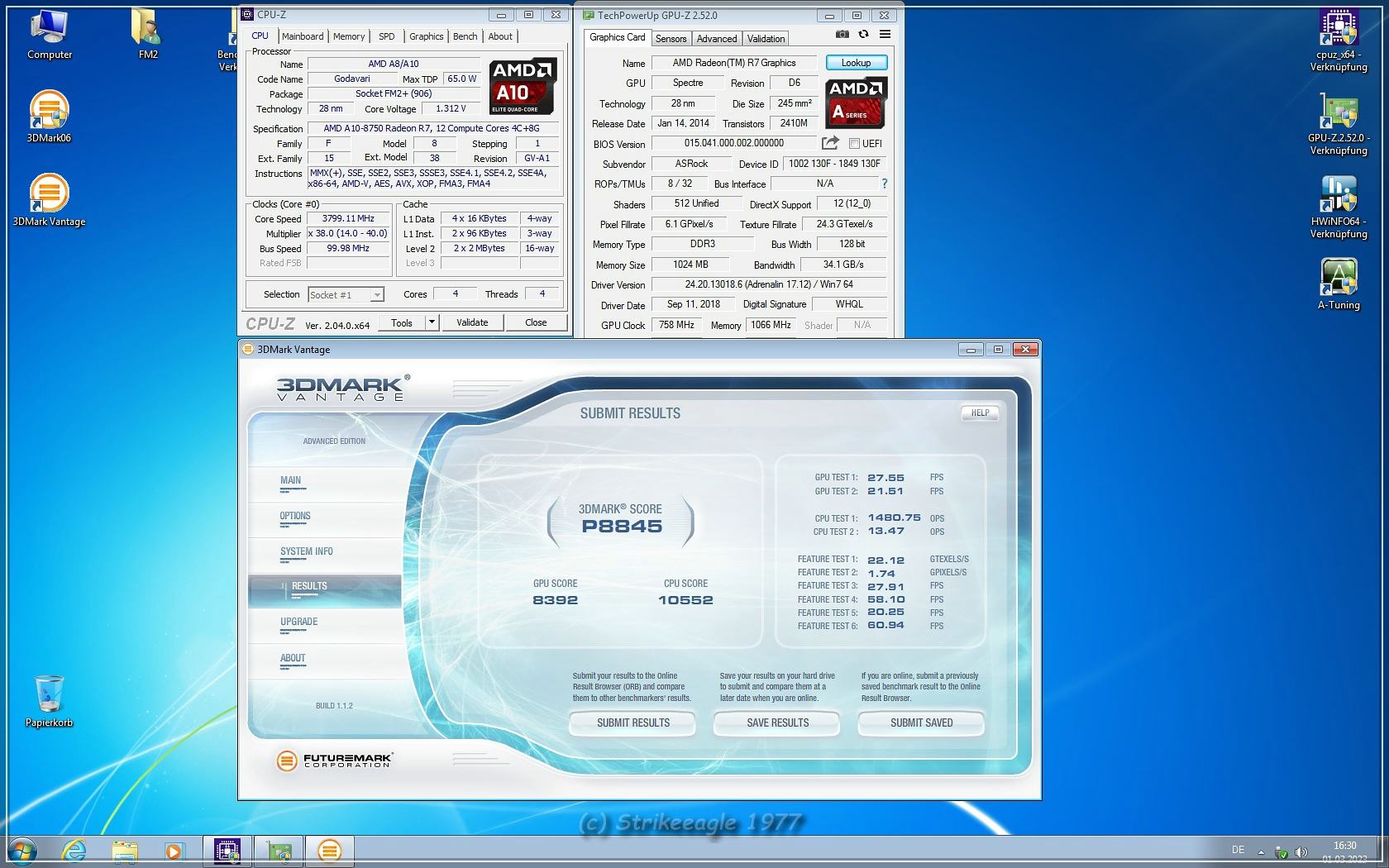Open the MAIN section in 3DMark Vantage

click(325, 484)
